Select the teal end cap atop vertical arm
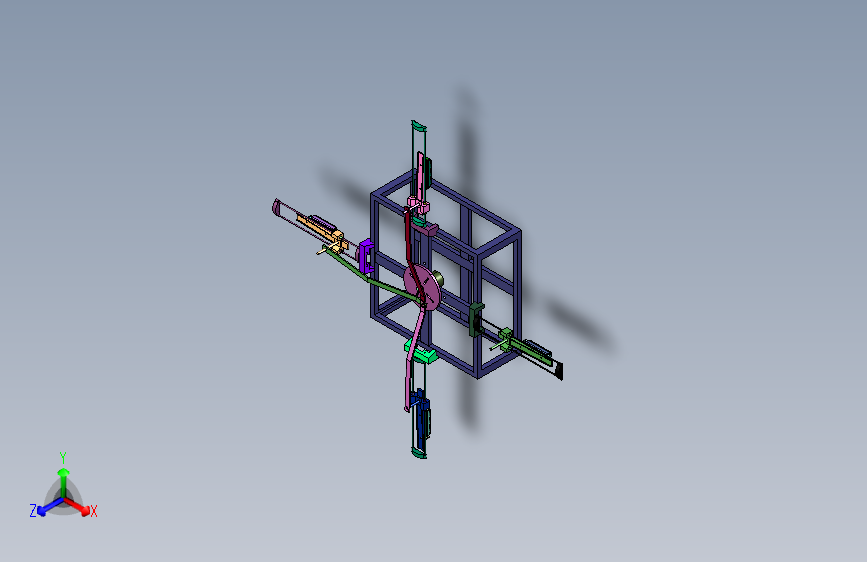 click(419, 126)
